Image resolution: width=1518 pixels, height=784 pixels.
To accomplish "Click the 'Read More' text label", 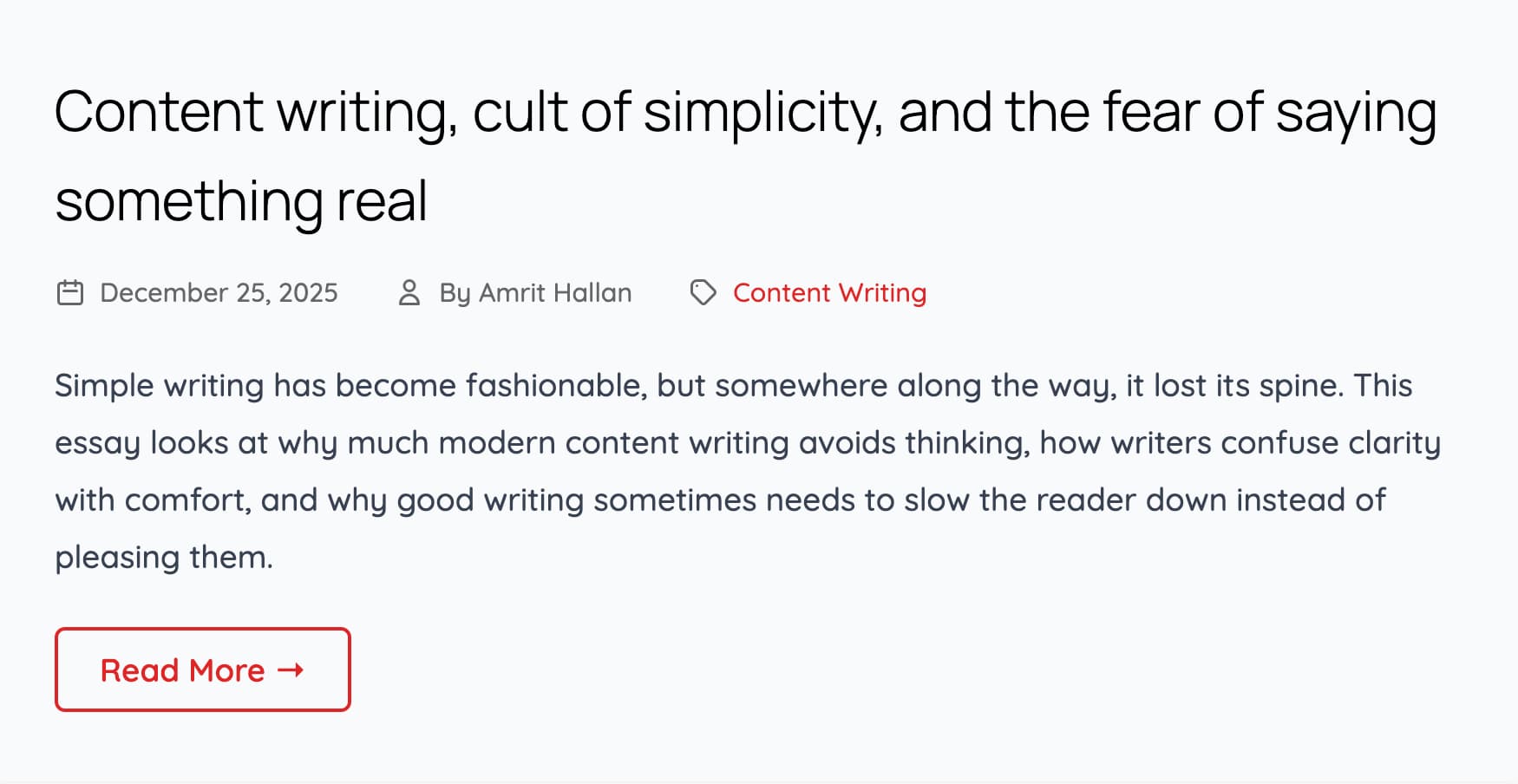I will coord(182,670).
